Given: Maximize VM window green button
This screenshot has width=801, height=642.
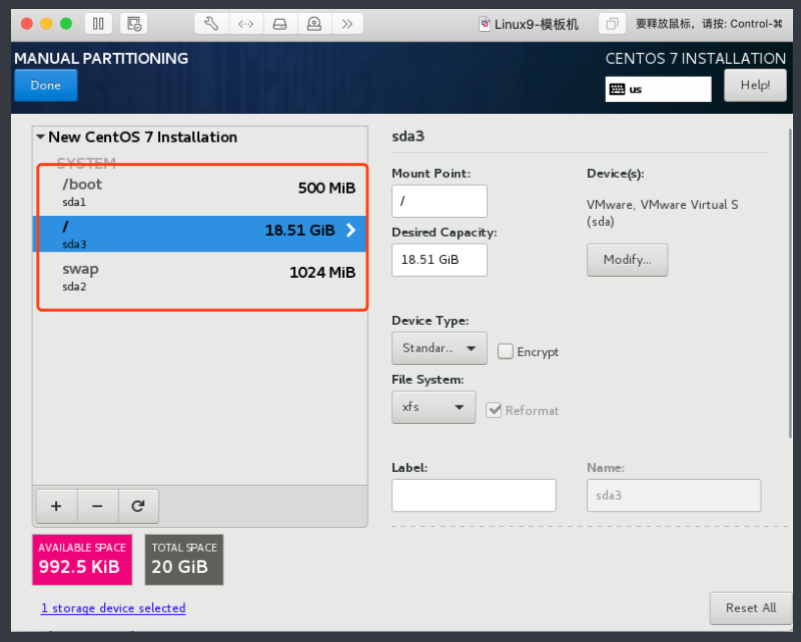Looking at the screenshot, I should point(66,23).
